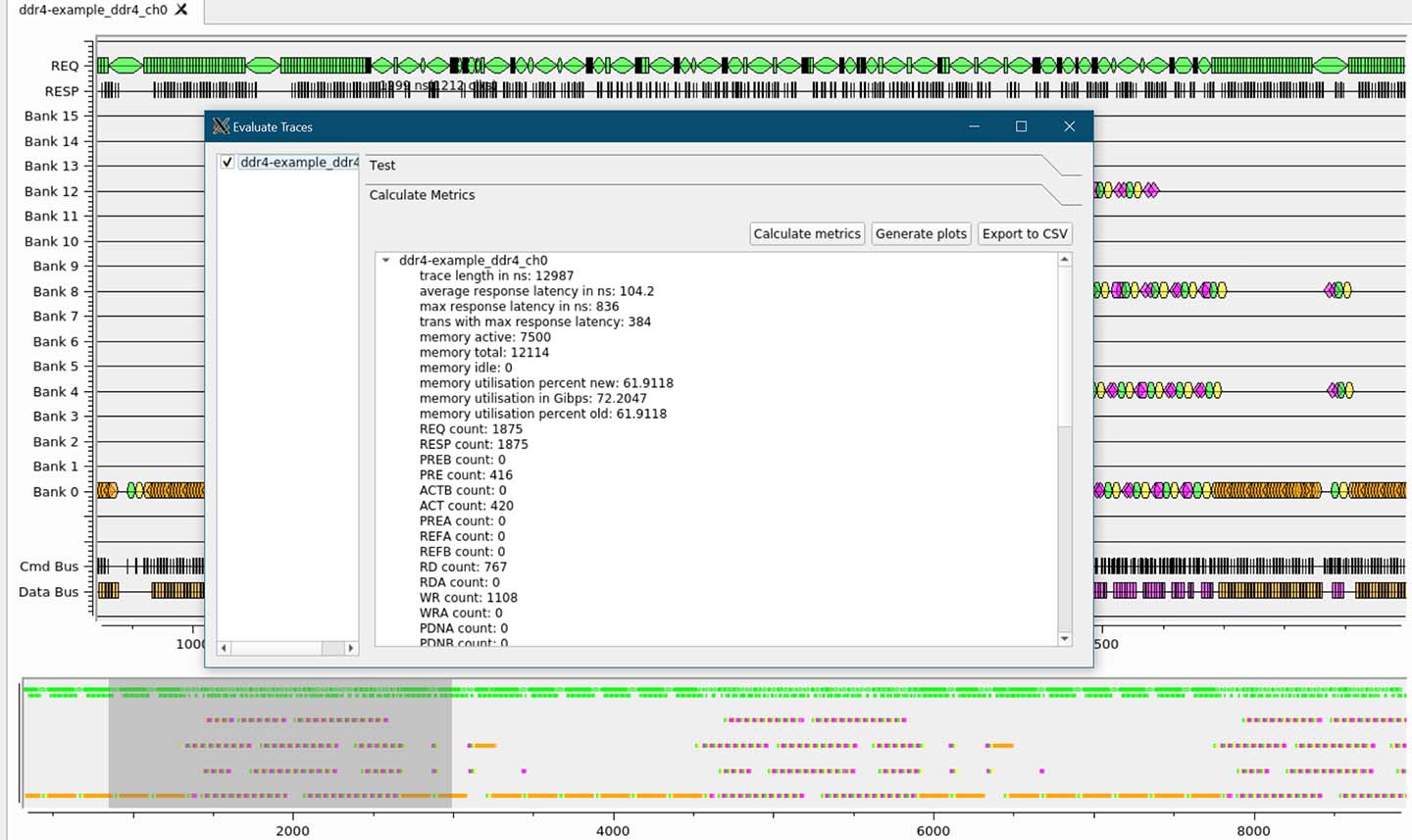
Task: Click the Bank 8 row label
Action: pos(55,291)
